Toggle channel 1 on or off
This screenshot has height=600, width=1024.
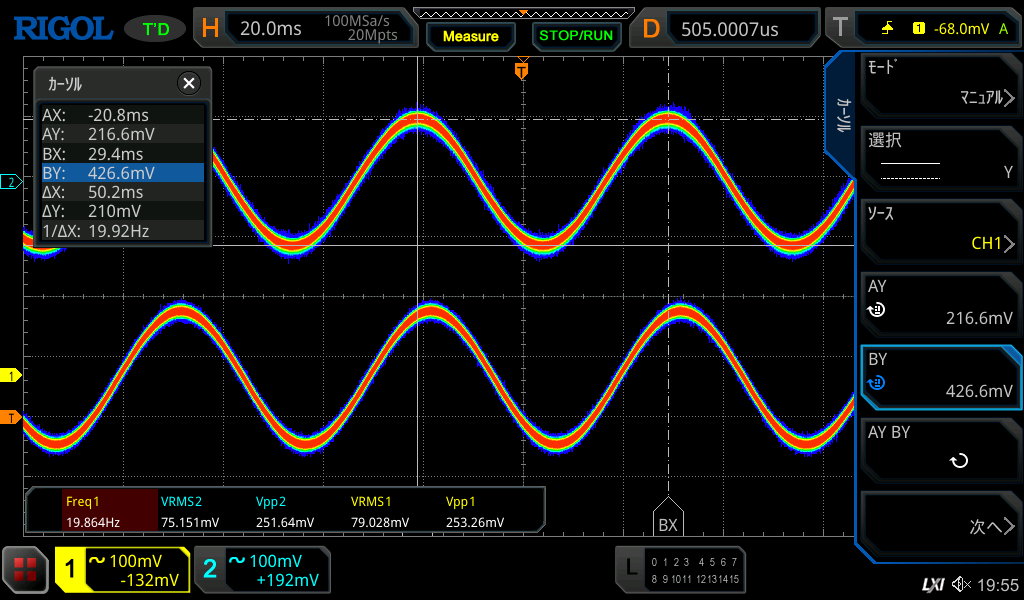pyautogui.click(x=122, y=570)
